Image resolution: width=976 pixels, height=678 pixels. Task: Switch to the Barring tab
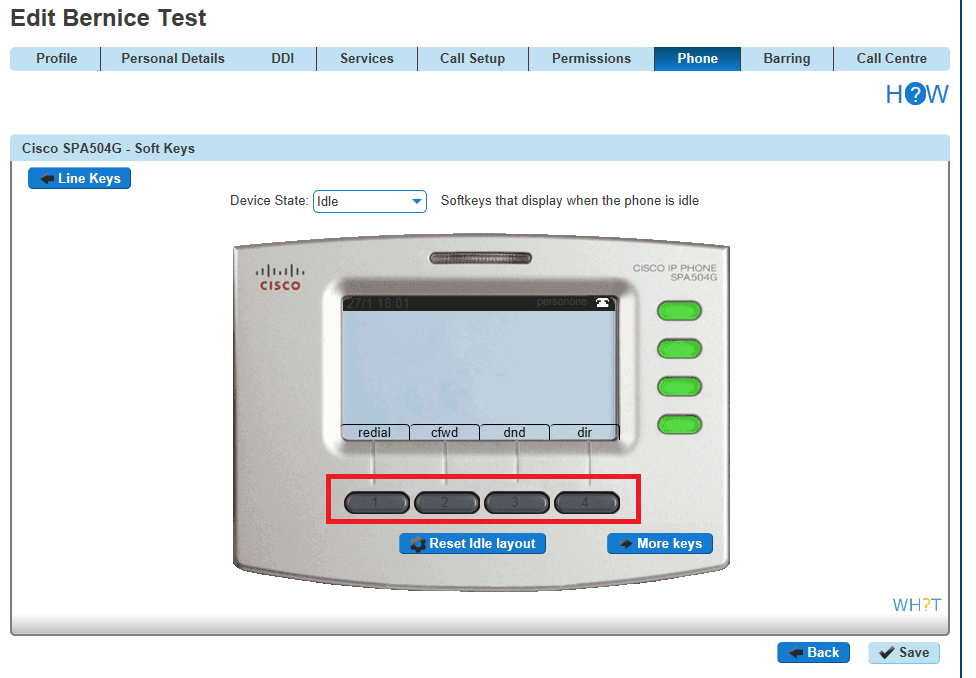pos(787,59)
